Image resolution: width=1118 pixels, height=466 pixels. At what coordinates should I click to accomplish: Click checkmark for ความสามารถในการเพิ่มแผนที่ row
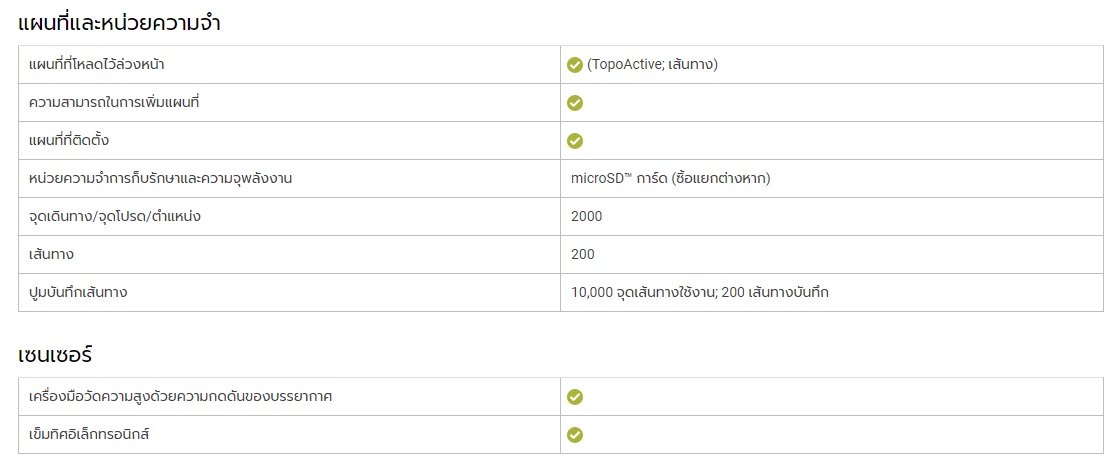(575, 103)
